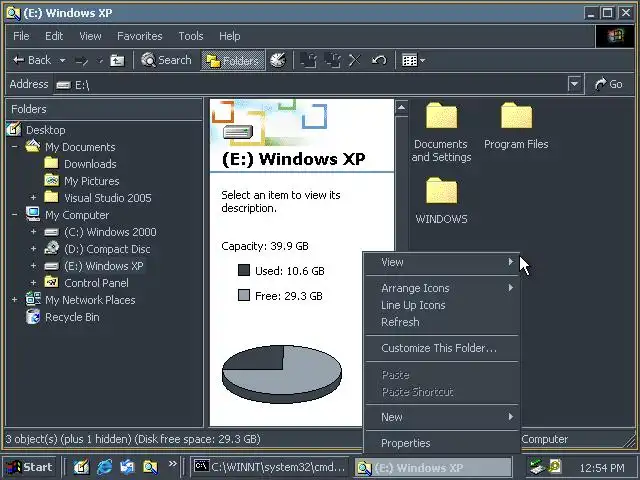This screenshot has height=480, width=640.
Task: Click the drive icon in info panel
Action: (238, 132)
